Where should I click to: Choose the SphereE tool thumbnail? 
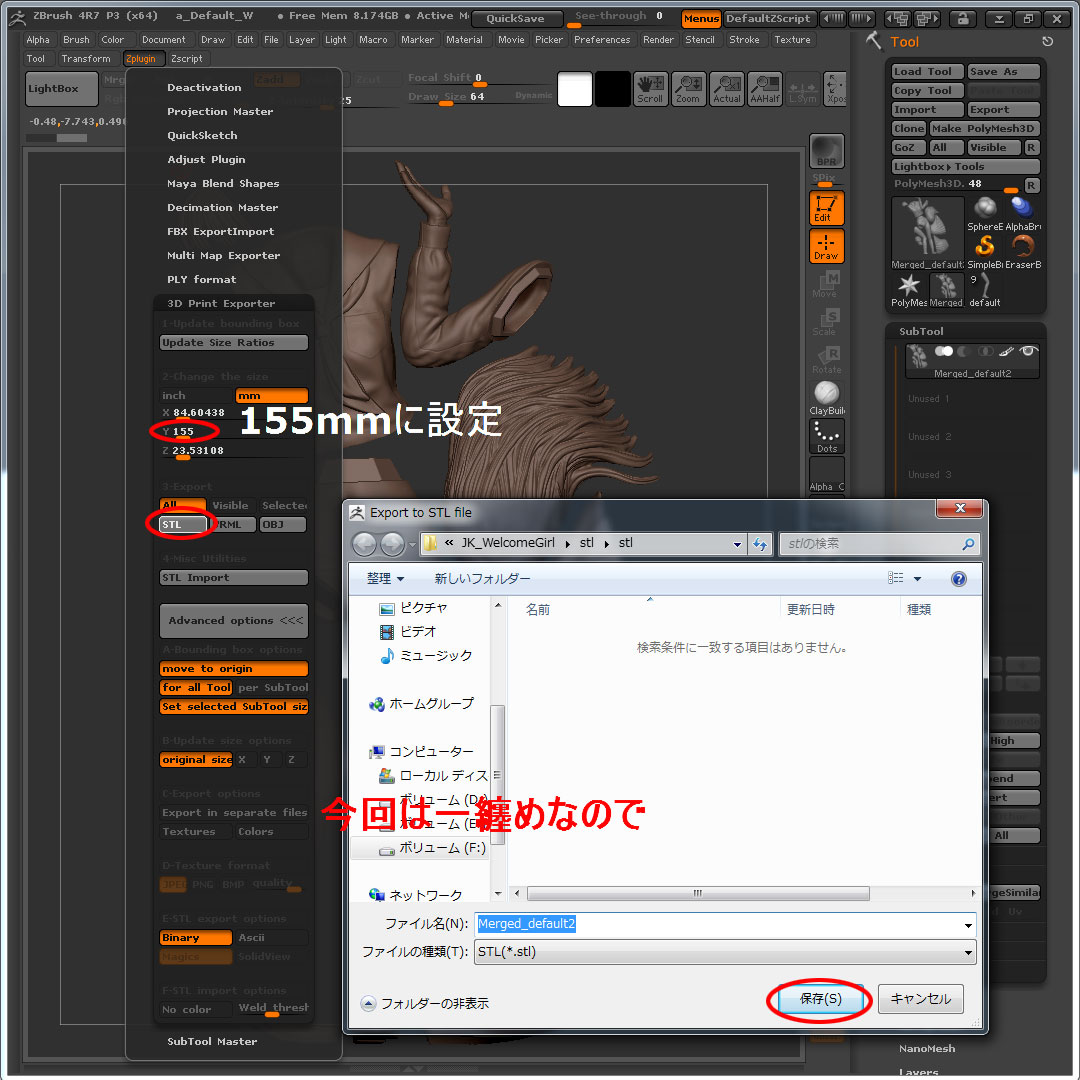(x=985, y=214)
